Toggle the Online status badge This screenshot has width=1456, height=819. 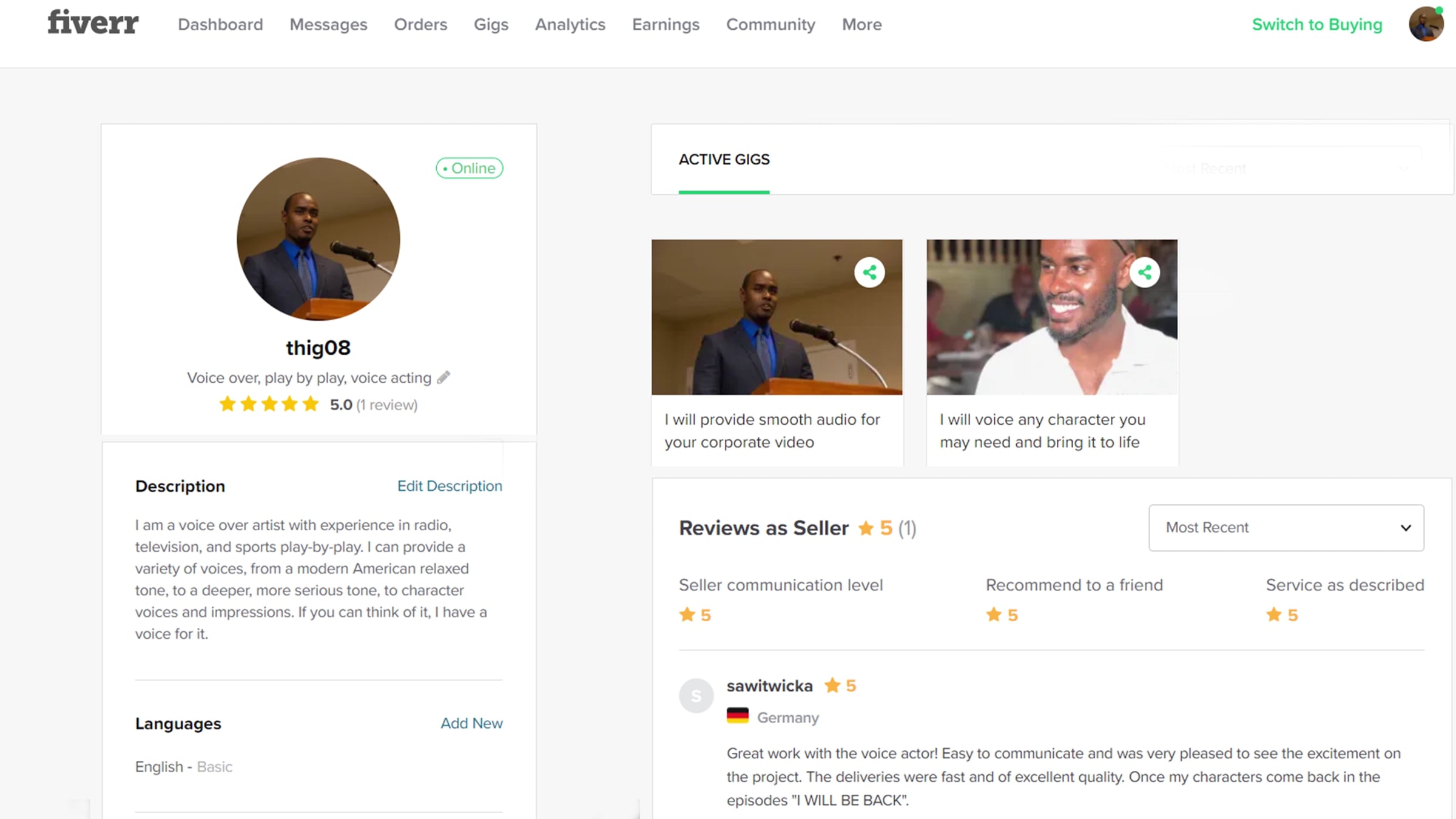click(x=469, y=168)
